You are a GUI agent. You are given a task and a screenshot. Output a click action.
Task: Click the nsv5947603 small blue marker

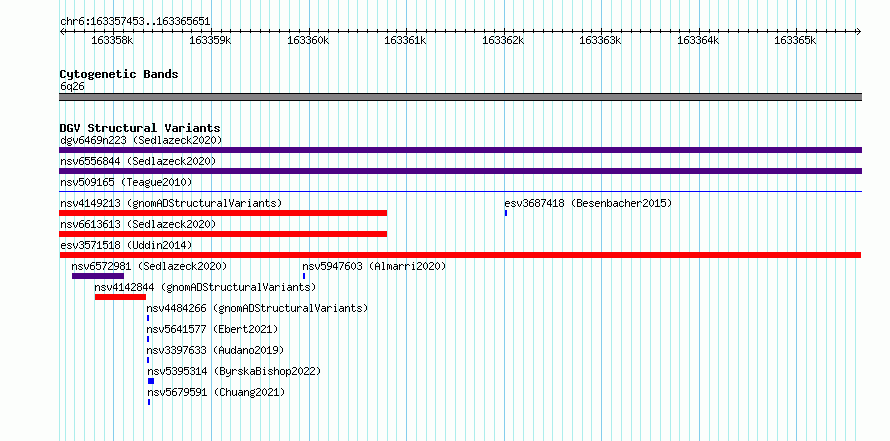[304, 276]
